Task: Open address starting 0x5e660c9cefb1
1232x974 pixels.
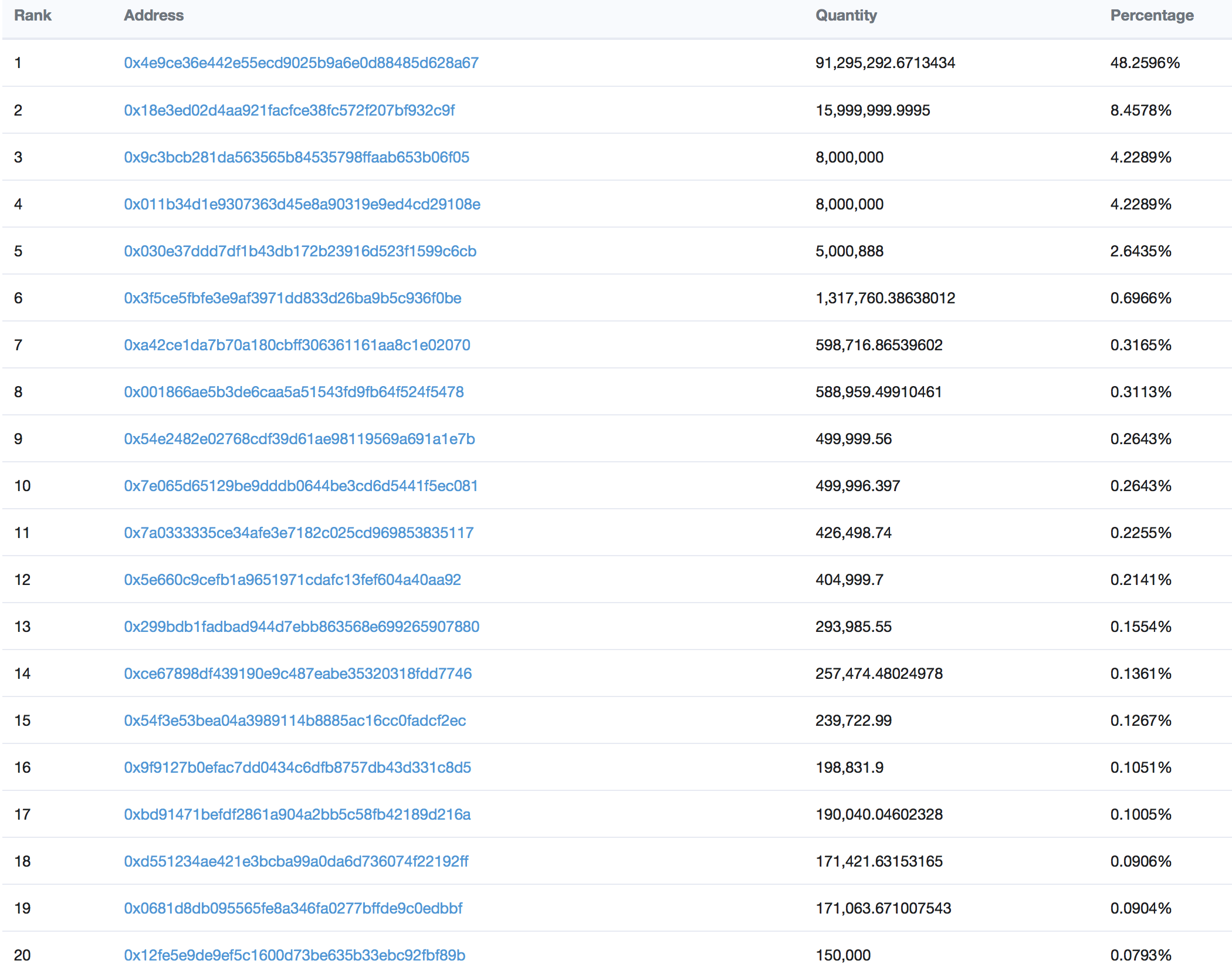Action: coord(292,580)
